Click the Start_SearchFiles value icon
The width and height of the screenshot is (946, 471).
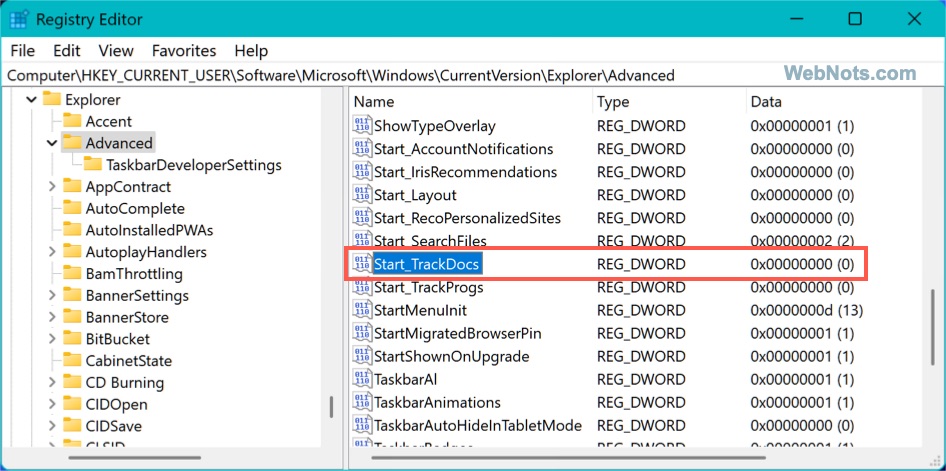362,240
